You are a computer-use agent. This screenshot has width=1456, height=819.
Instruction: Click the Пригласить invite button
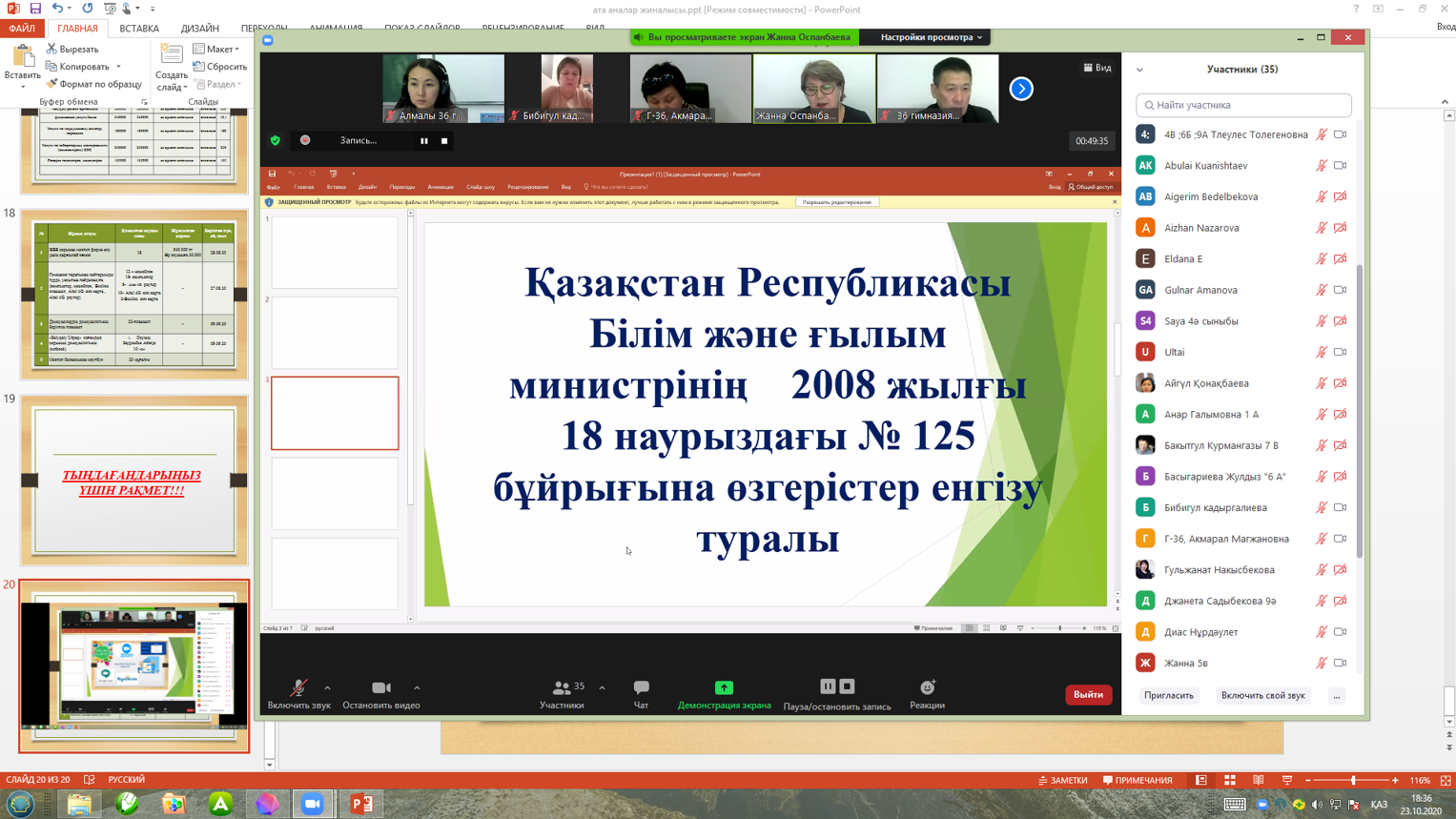[x=1168, y=696]
